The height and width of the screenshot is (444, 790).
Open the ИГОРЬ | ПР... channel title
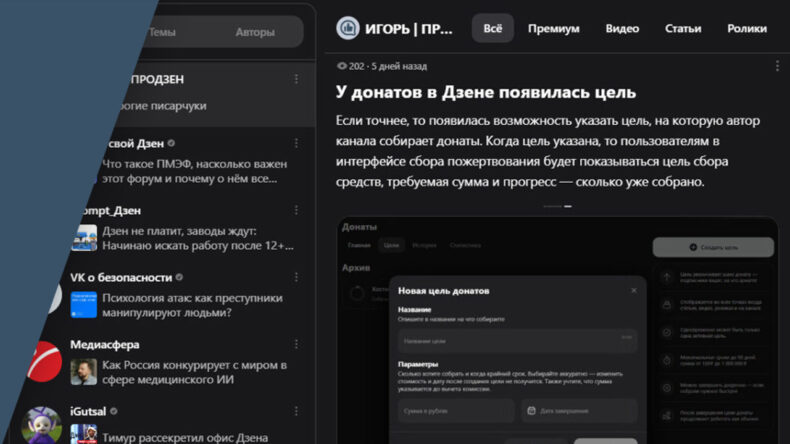click(409, 29)
